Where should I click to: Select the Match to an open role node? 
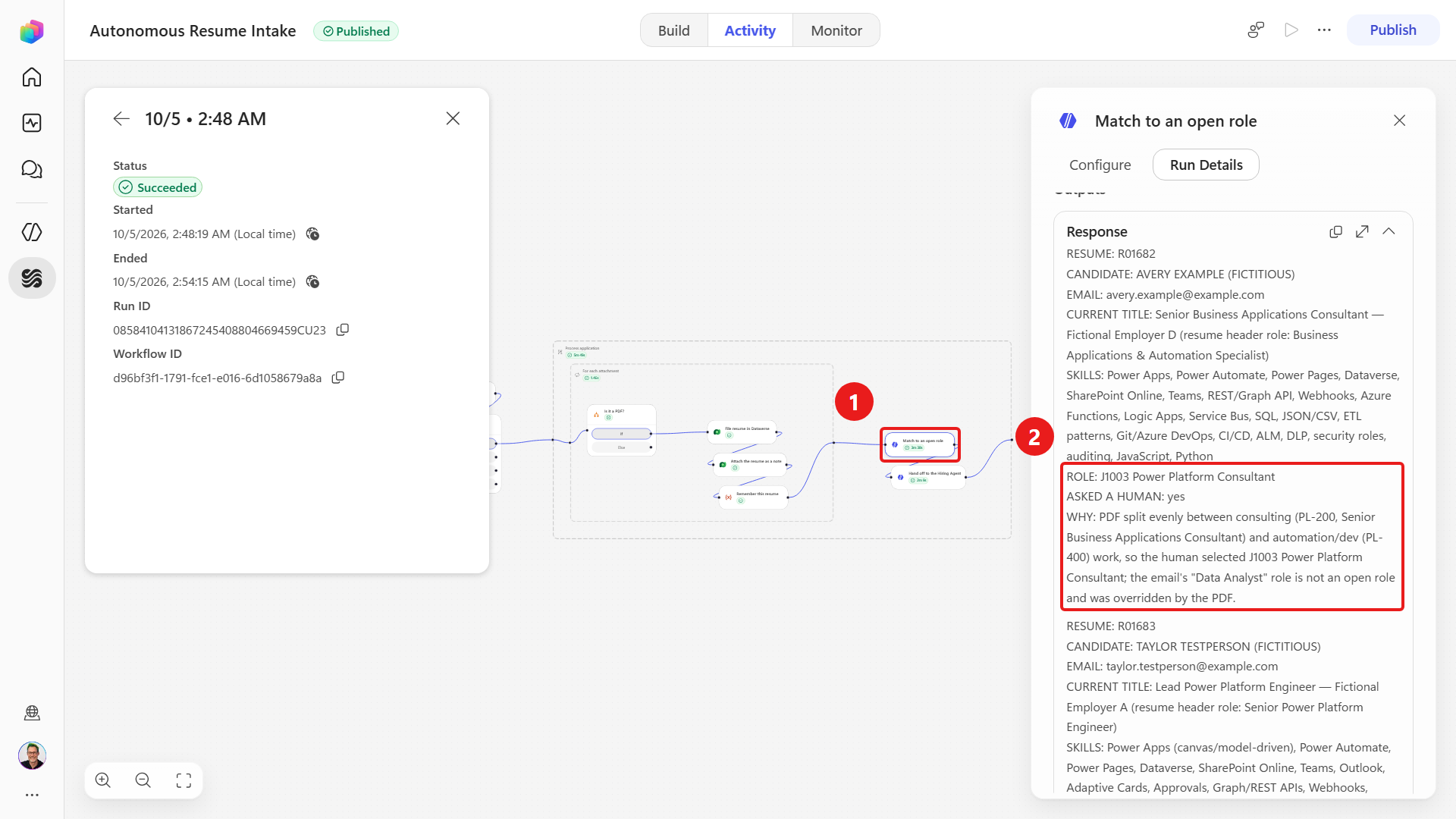click(920, 444)
